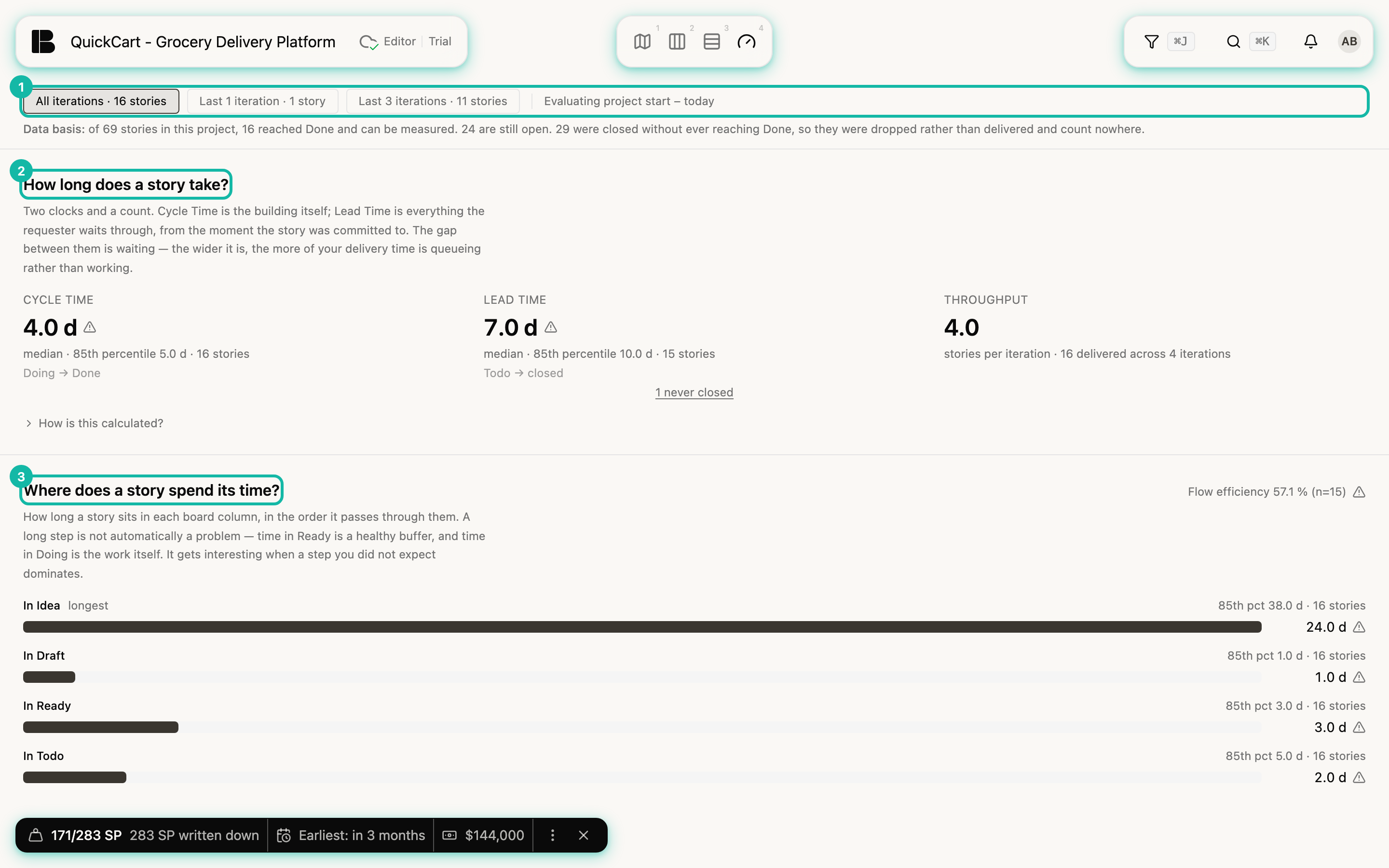The image size is (1389, 868).
Task: Click the THROUGHPUT 4.0 value
Action: click(x=961, y=327)
